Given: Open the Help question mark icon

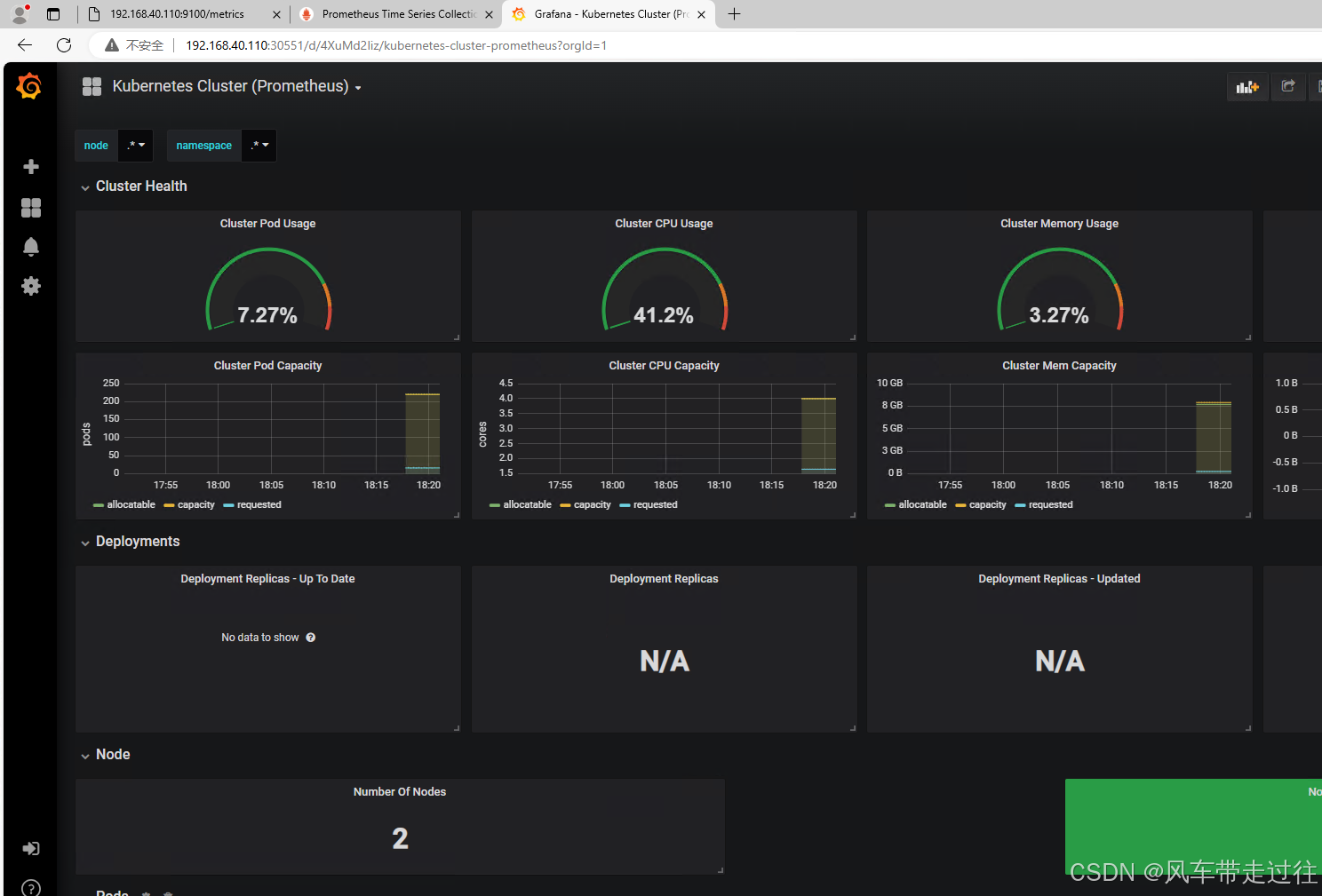Looking at the screenshot, I should (x=31, y=887).
